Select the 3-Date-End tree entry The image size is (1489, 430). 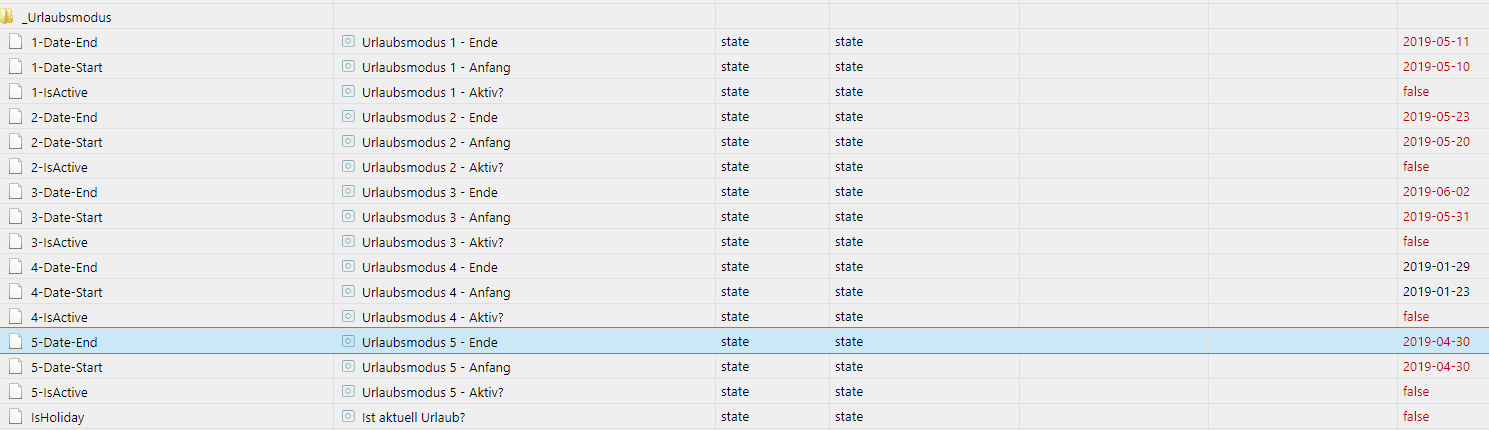coord(65,192)
